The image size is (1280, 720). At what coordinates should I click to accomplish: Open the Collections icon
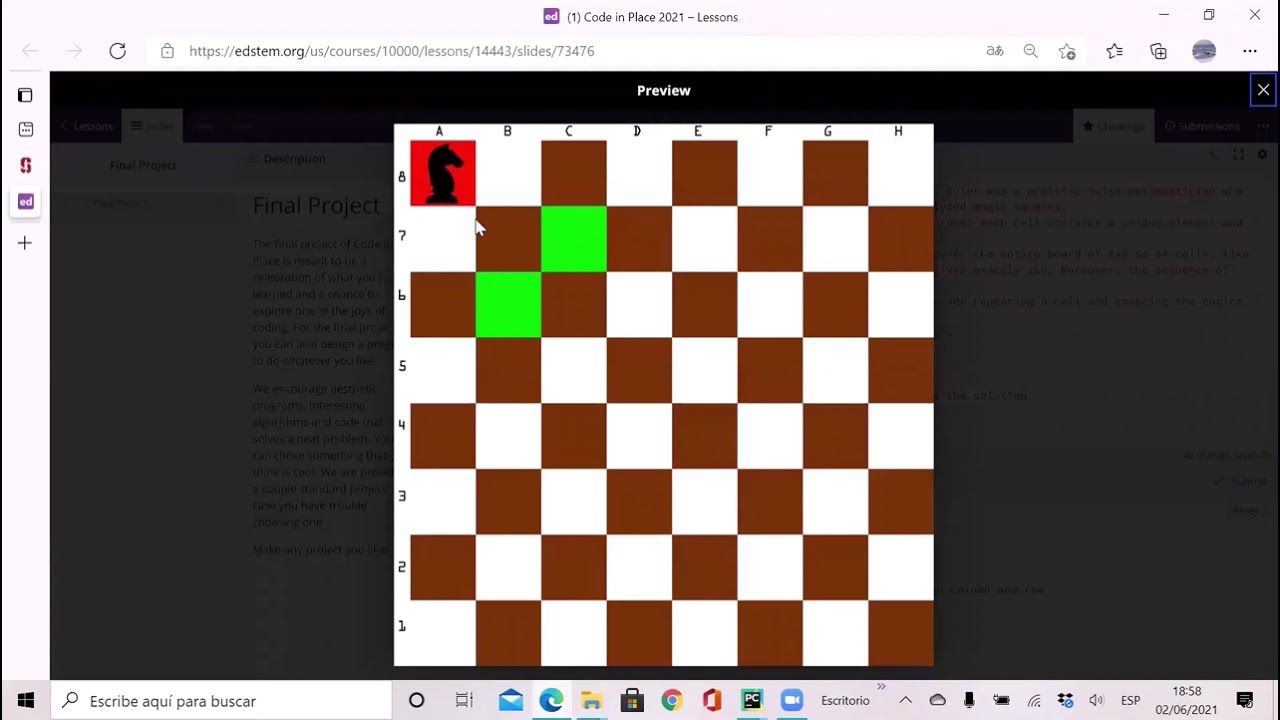coord(1158,51)
